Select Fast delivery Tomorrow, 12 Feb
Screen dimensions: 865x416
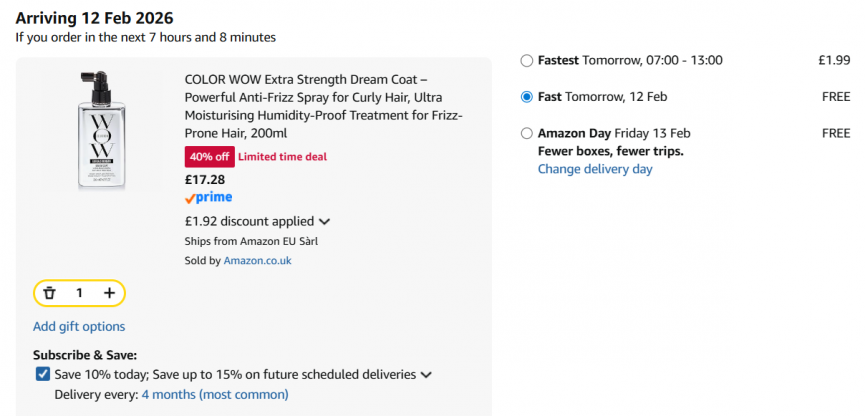527,97
